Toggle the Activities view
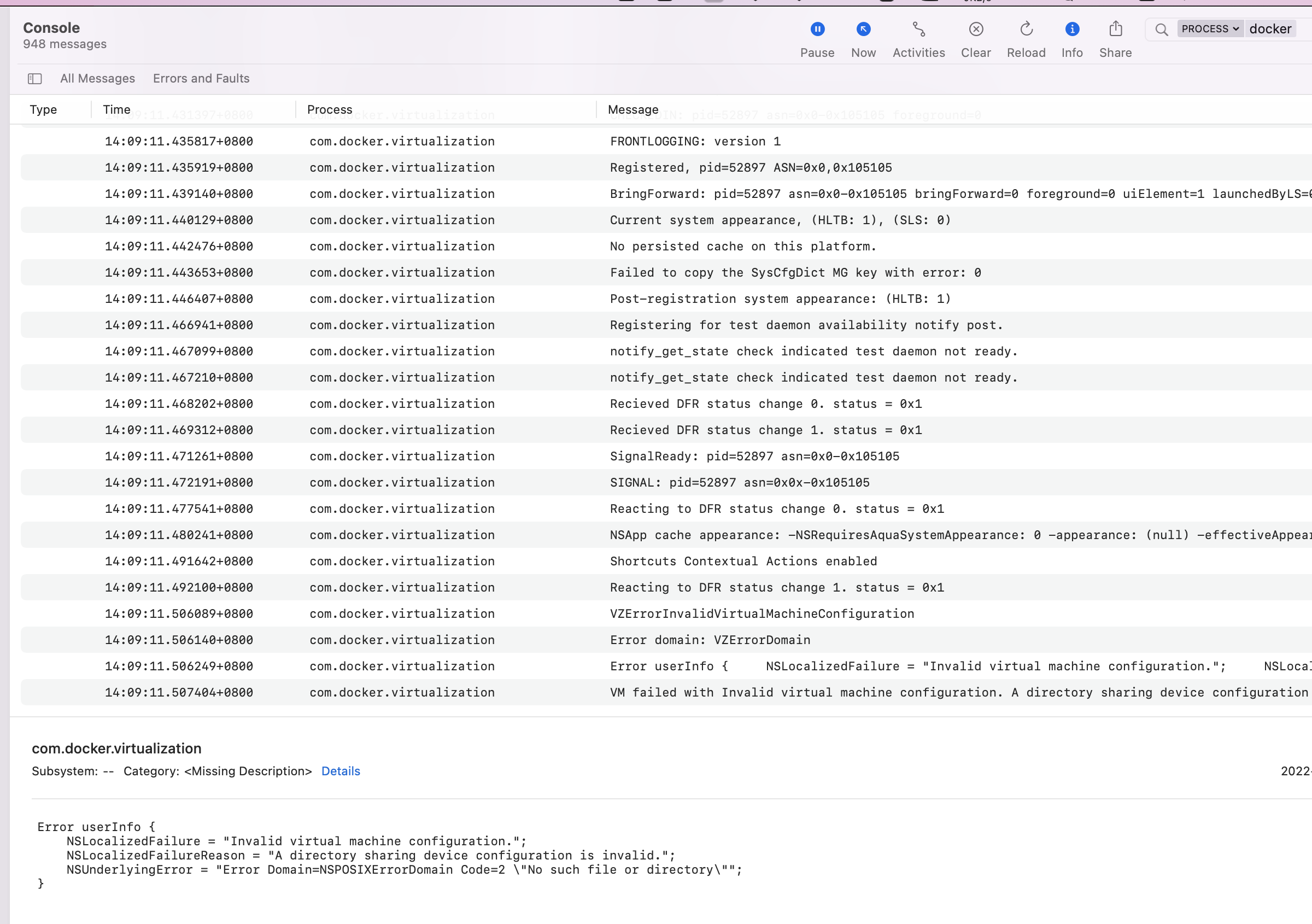Viewport: 1312px width, 924px height. 918,39
